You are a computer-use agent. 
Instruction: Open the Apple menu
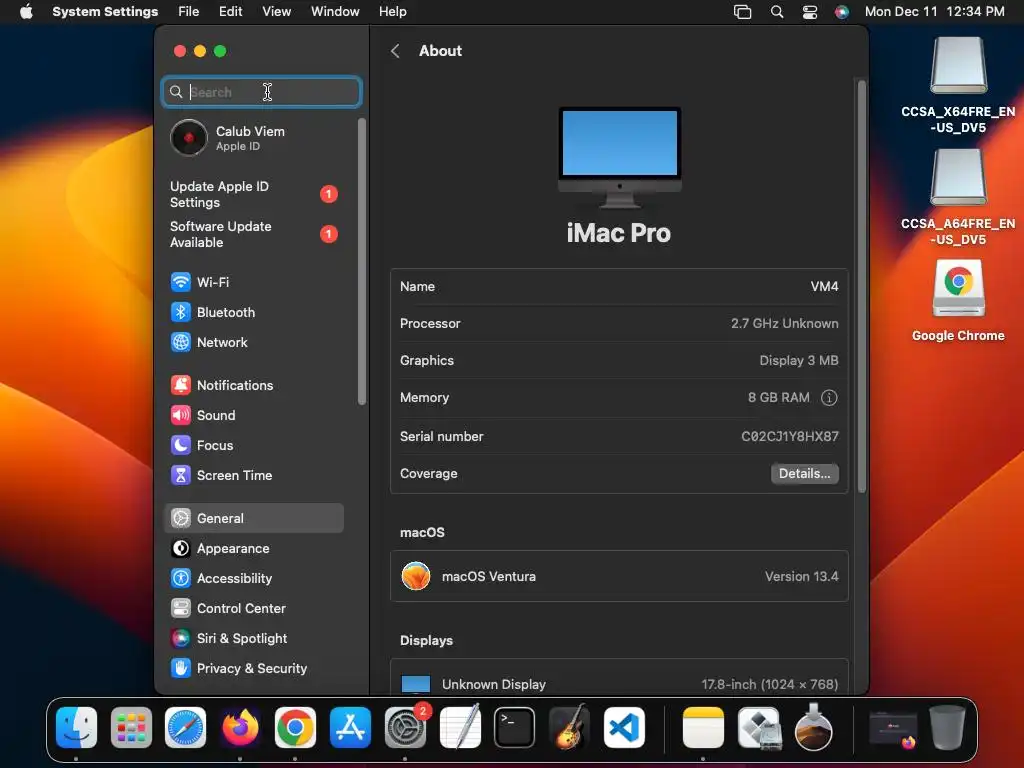point(26,12)
